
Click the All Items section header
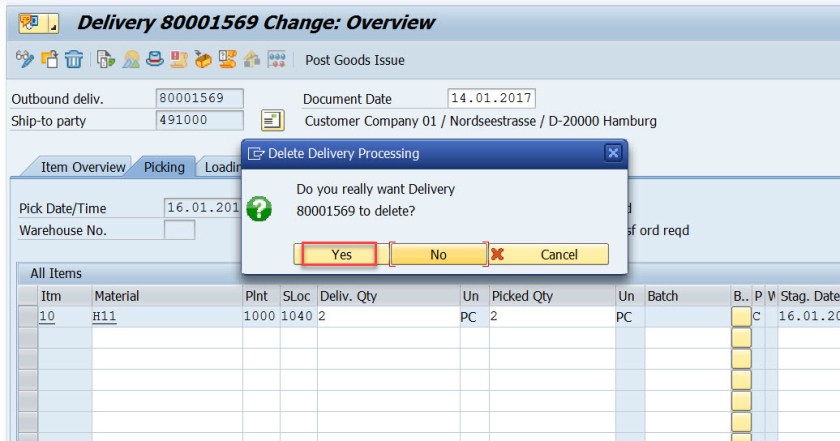point(56,273)
